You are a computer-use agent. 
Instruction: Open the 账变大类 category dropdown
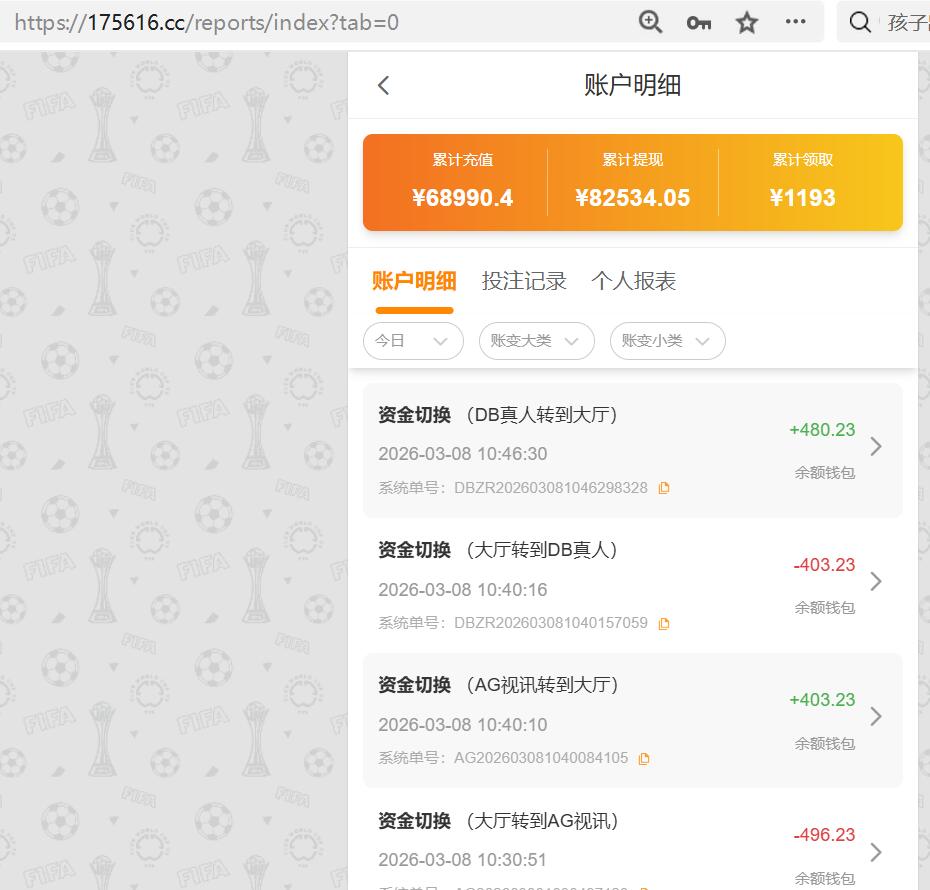pyautogui.click(x=536, y=341)
